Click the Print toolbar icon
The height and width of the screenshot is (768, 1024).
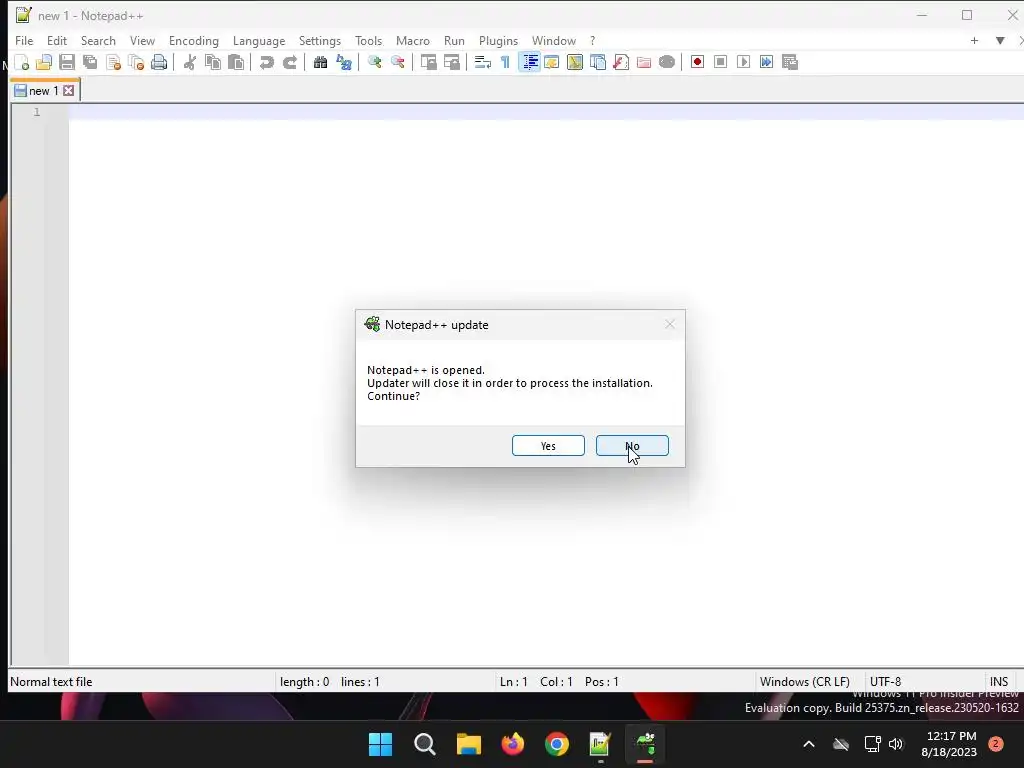(x=159, y=62)
